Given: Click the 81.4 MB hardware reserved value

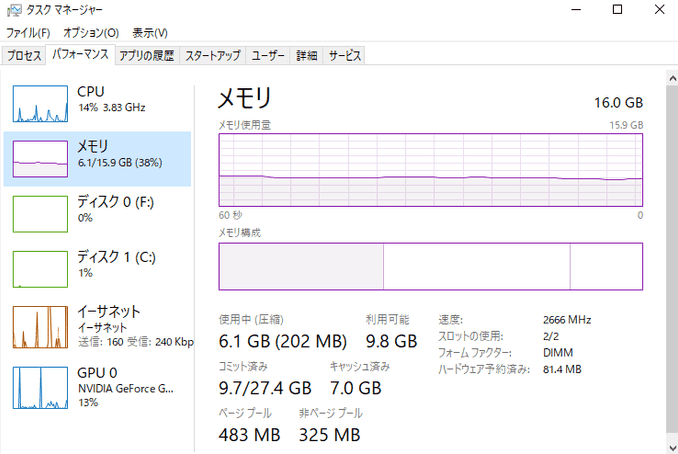Looking at the screenshot, I should pos(562,369).
